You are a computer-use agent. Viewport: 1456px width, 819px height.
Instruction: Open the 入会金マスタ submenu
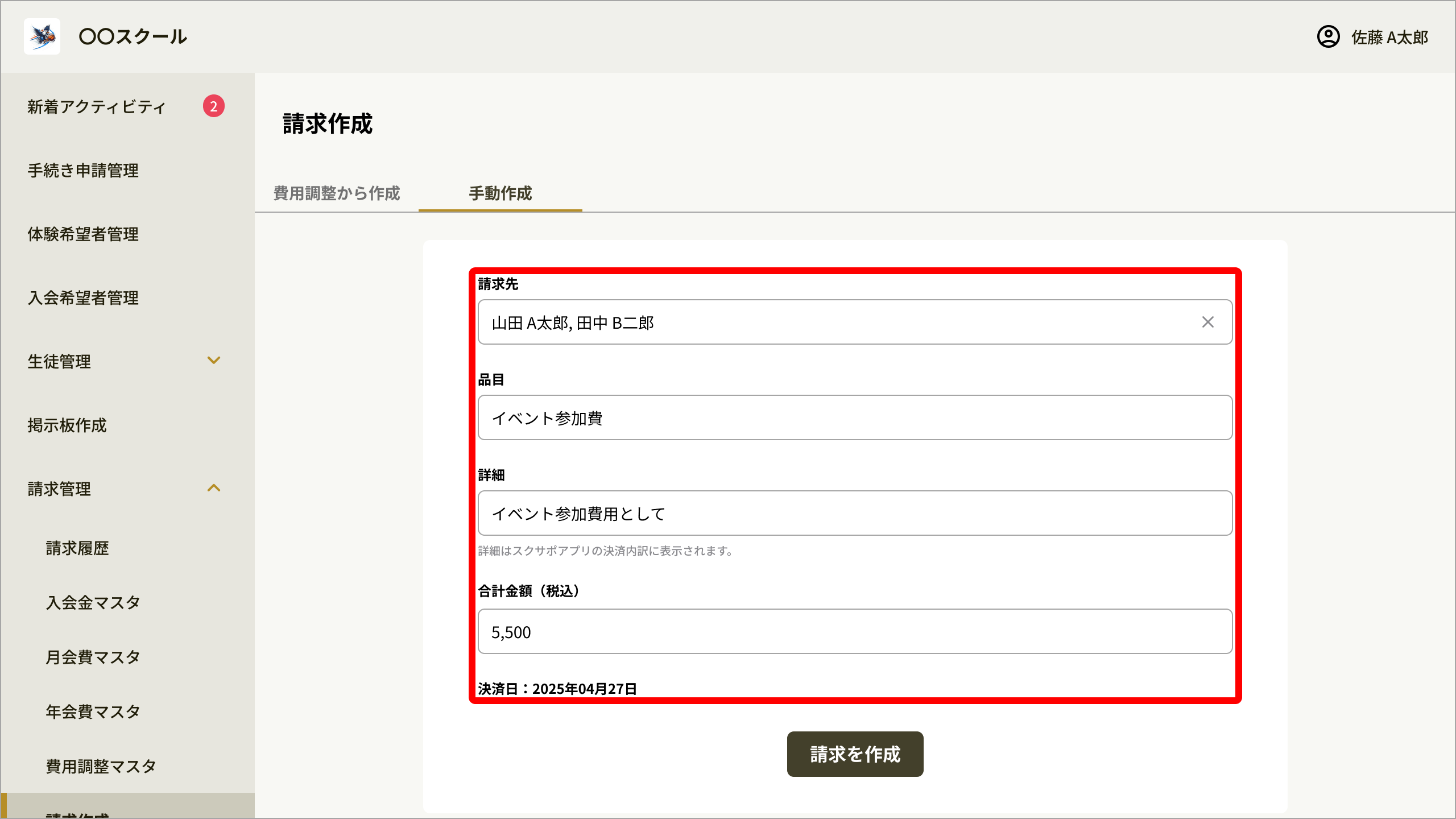click(93, 603)
